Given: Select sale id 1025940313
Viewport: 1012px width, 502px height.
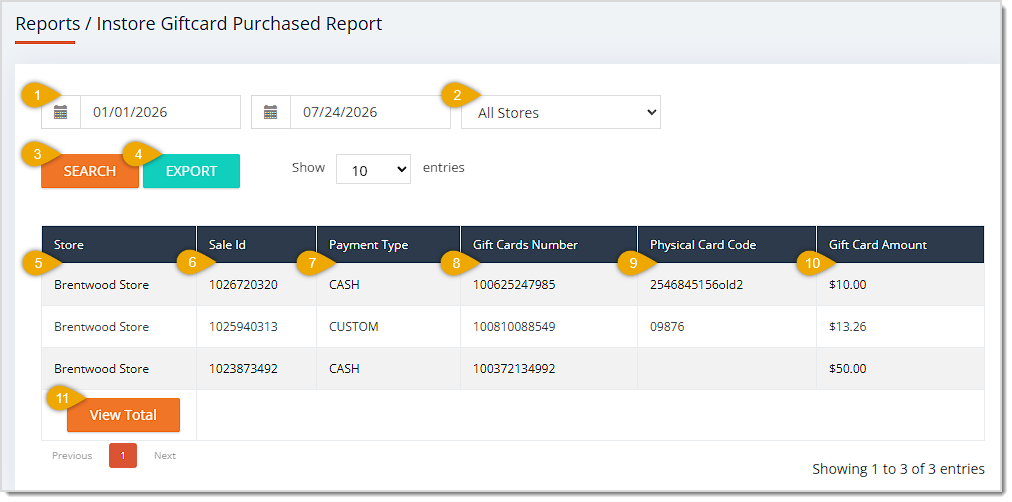Looking at the screenshot, I should 243,326.
